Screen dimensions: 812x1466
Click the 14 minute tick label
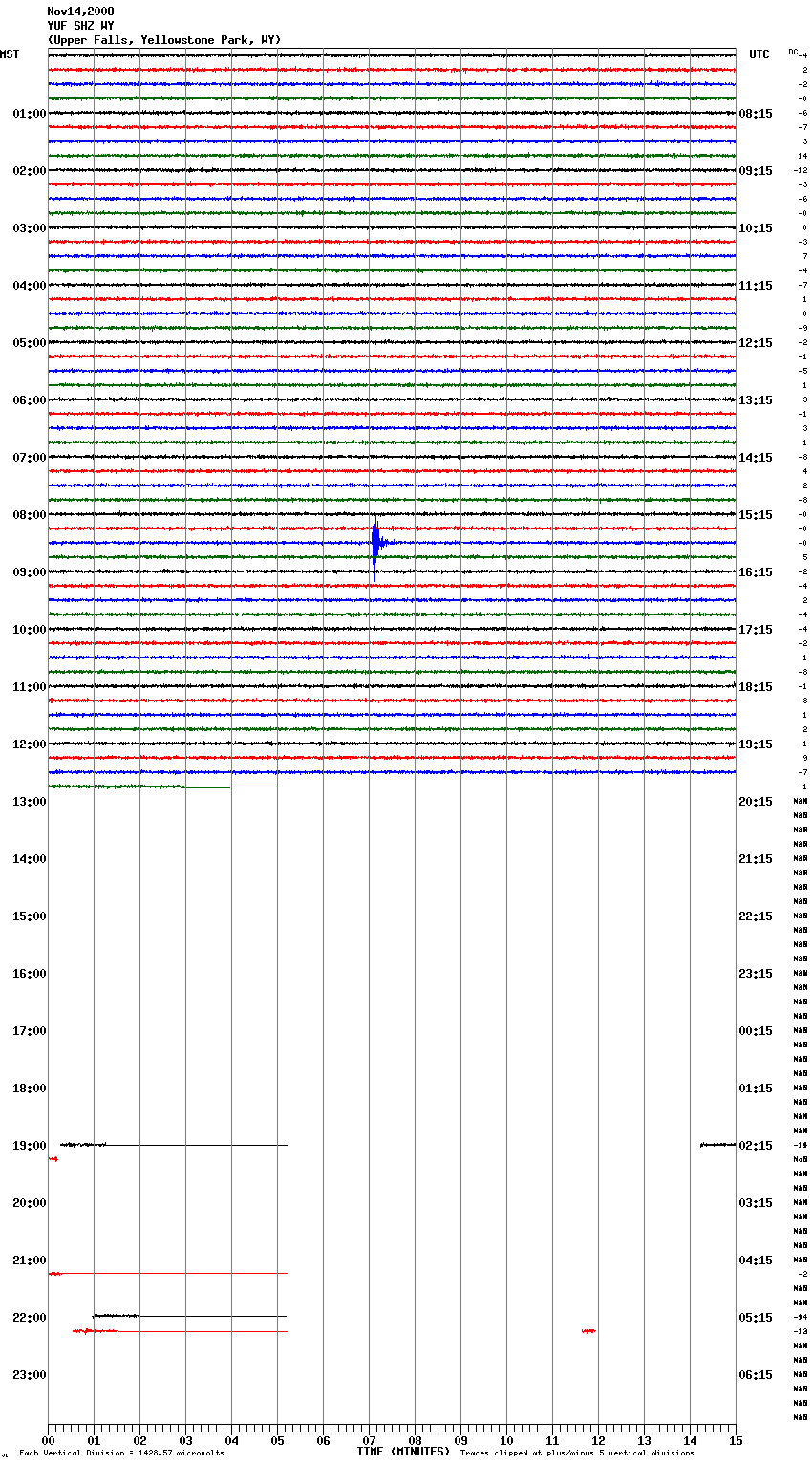coord(690,1440)
